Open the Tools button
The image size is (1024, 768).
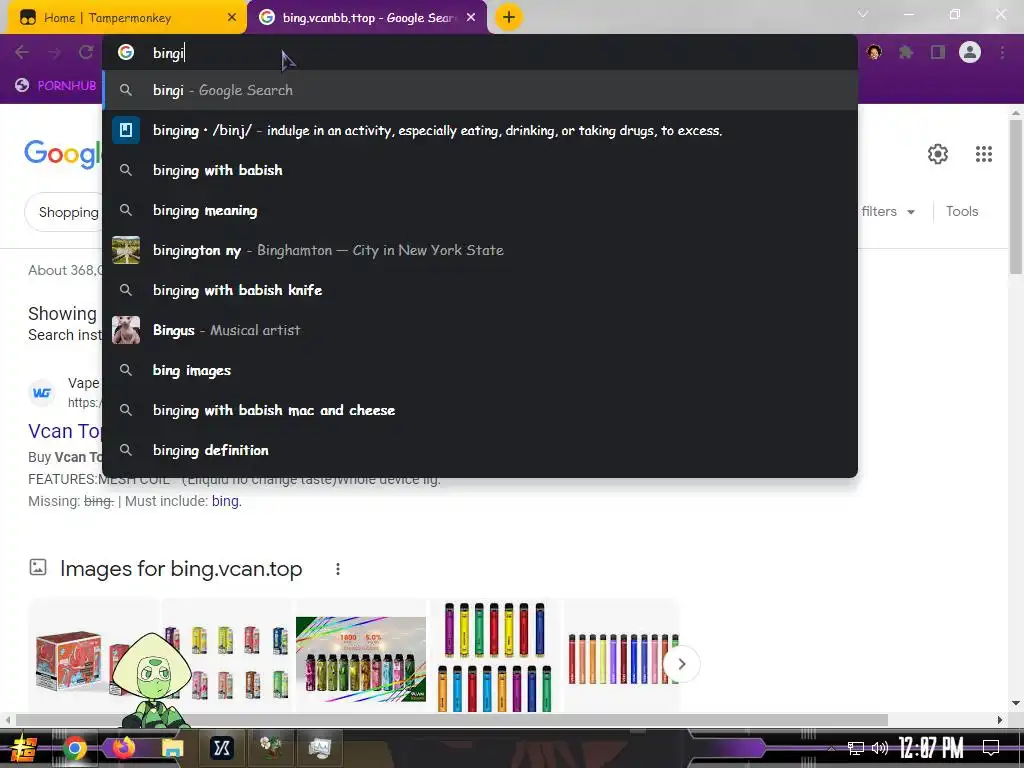[962, 212]
